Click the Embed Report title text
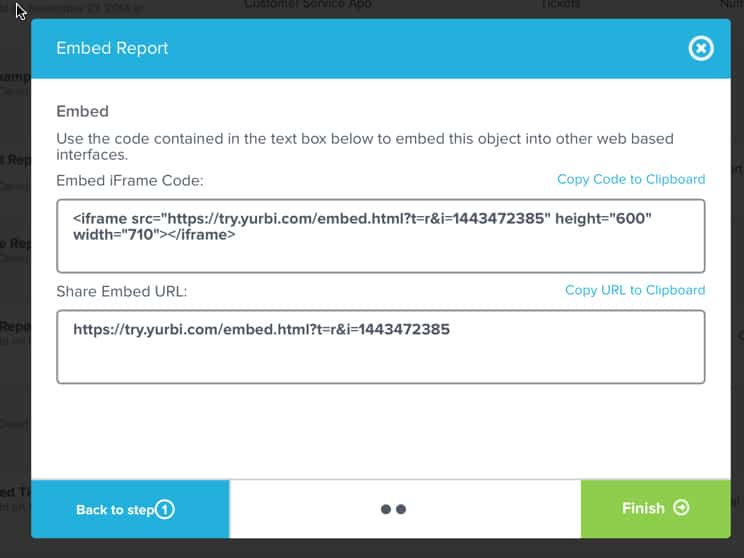Viewport: 744px width, 558px height. [x=112, y=48]
